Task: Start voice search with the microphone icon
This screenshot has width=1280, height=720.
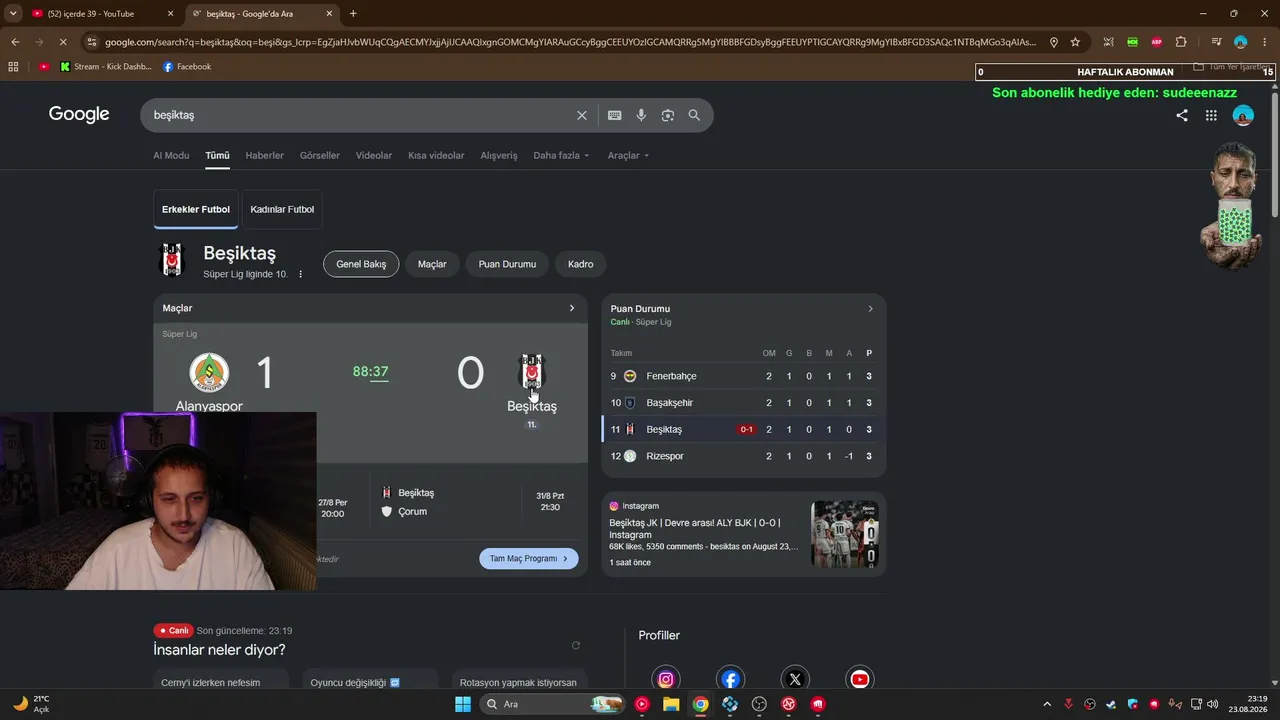Action: coord(641,115)
